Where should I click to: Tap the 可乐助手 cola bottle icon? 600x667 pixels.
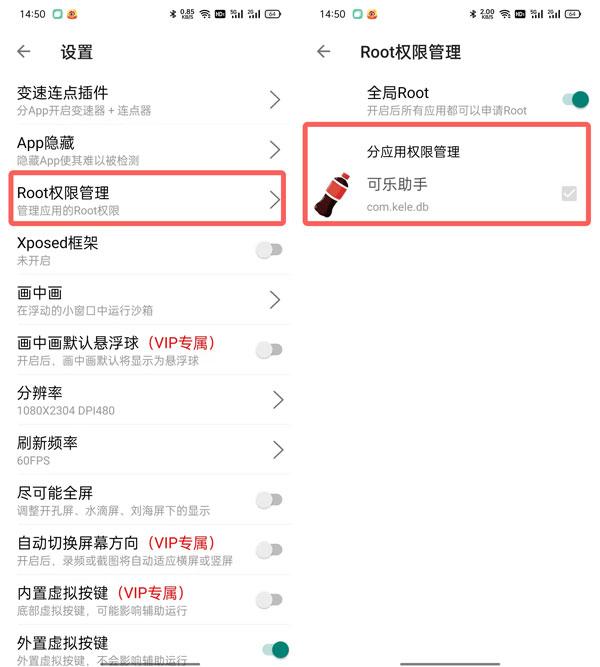click(333, 194)
